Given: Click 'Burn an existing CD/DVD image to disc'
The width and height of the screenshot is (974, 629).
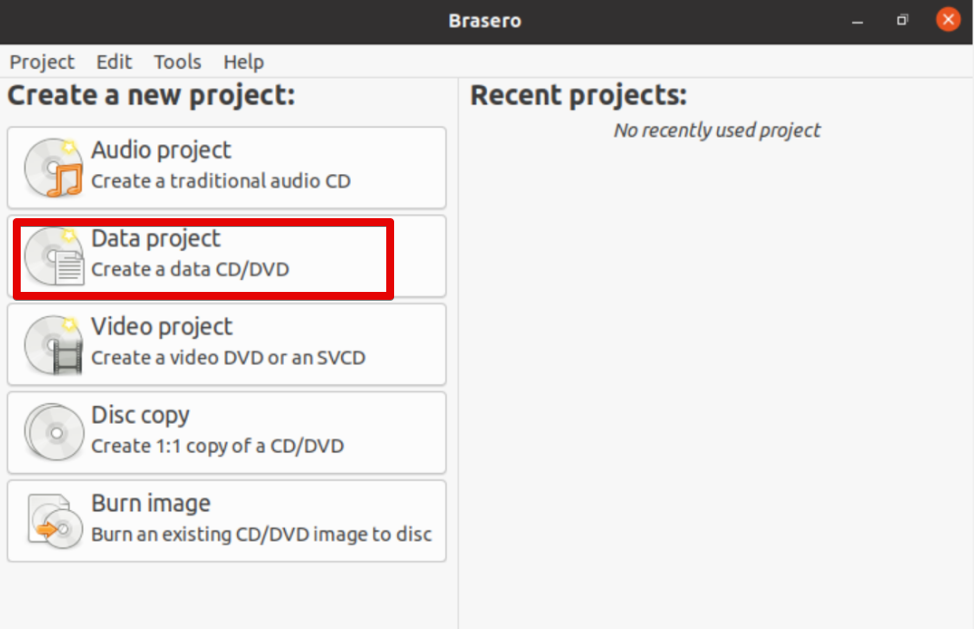Looking at the screenshot, I should (x=261, y=534).
